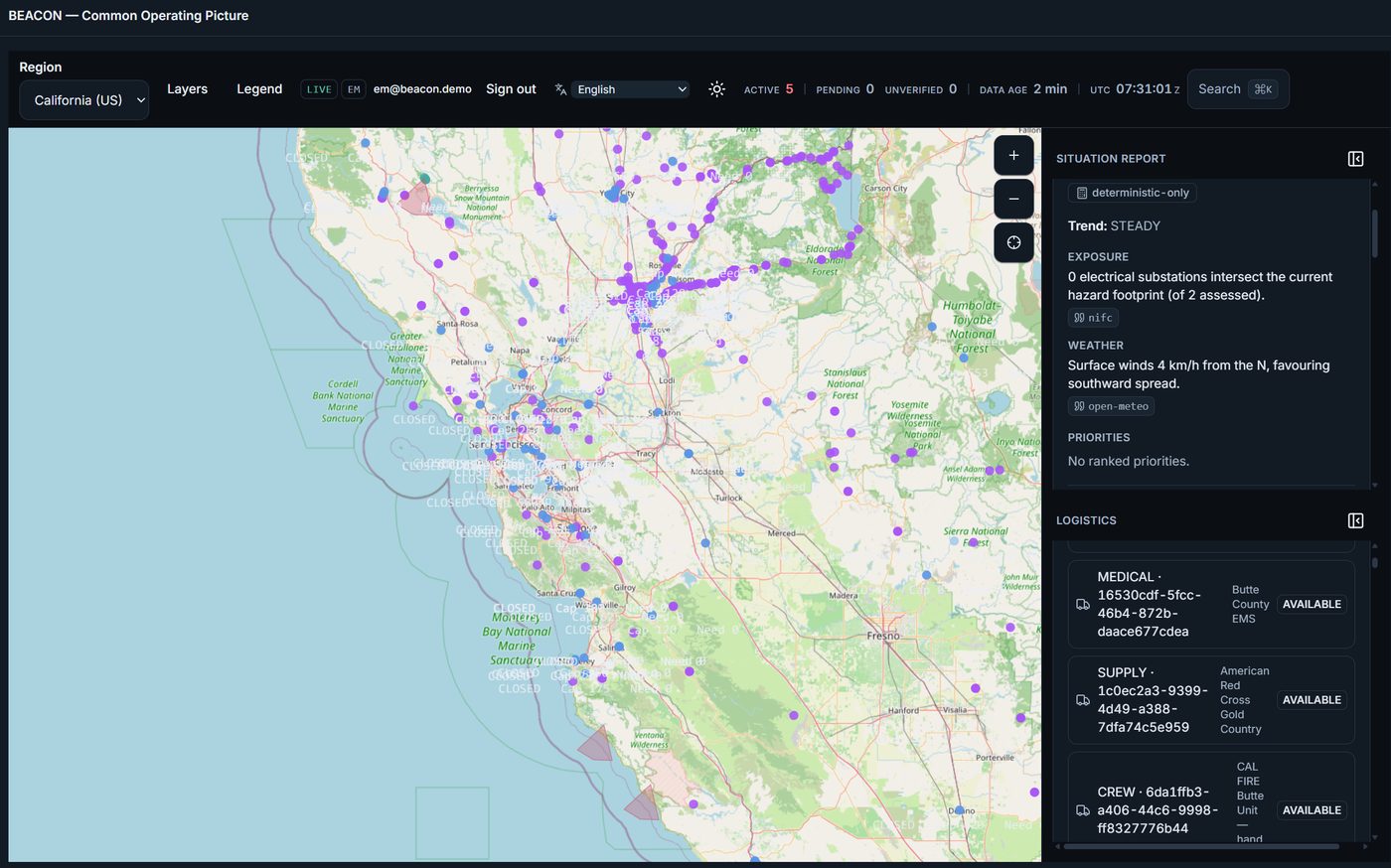Click the Situation Report vertical scrollbar thumb
This screenshot has width=1391, height=868.
tap(1375, 233)
